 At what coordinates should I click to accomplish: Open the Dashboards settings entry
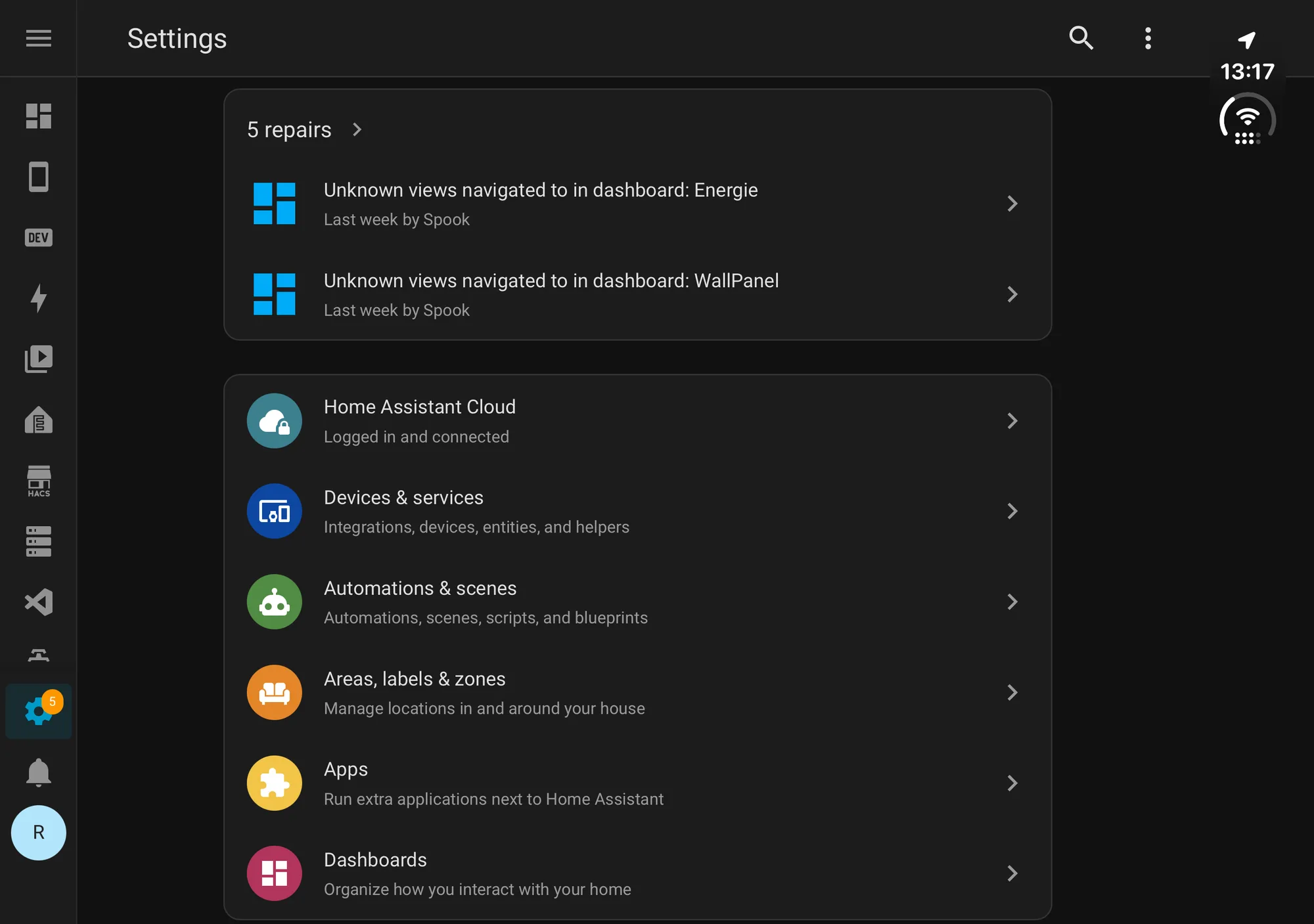637,873
